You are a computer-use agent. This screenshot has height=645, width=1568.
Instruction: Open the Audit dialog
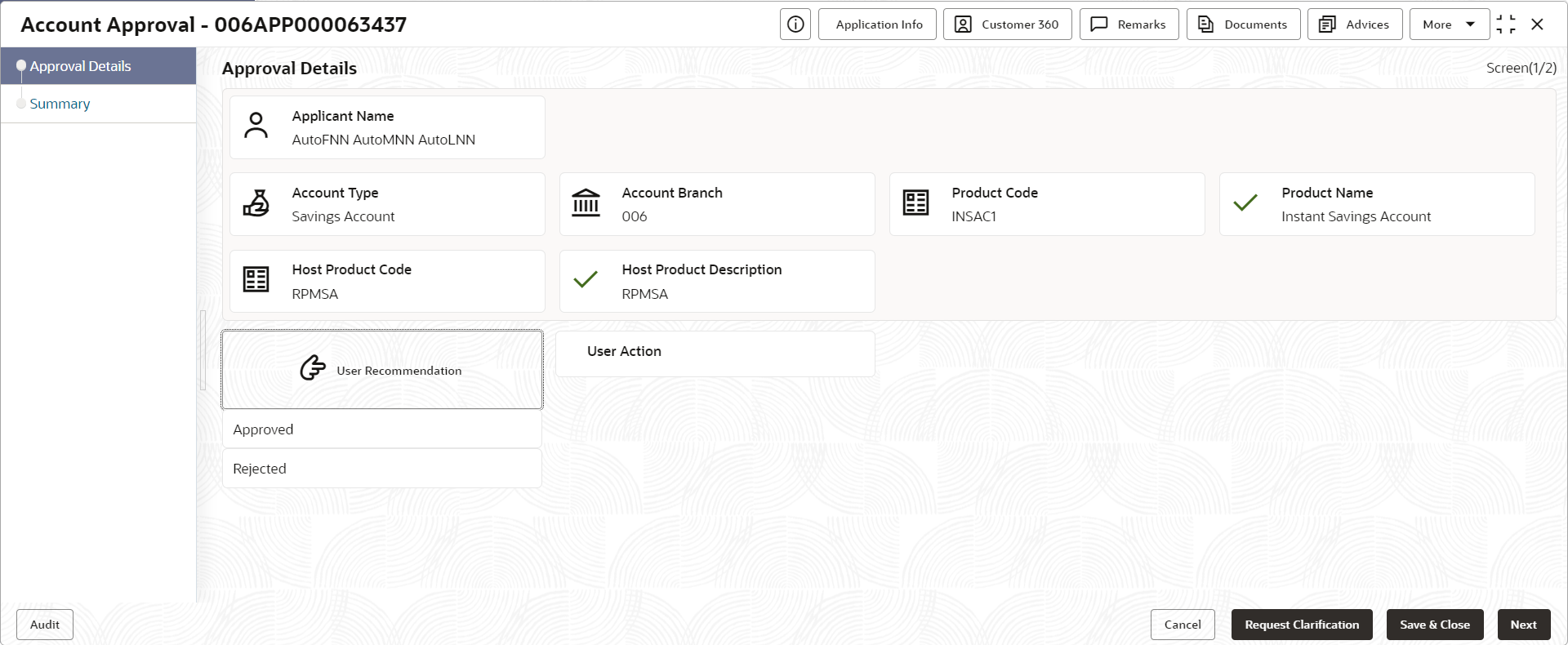(x=45, y=625)
